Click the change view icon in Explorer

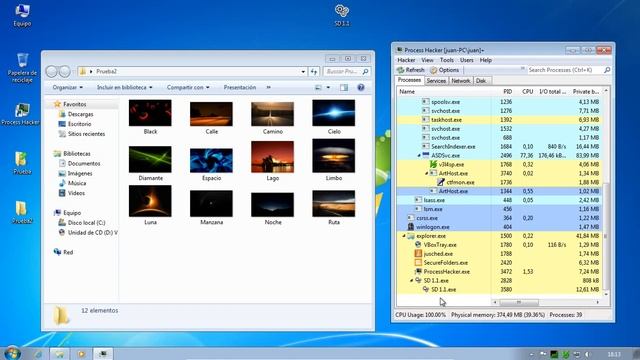[318, 87]
